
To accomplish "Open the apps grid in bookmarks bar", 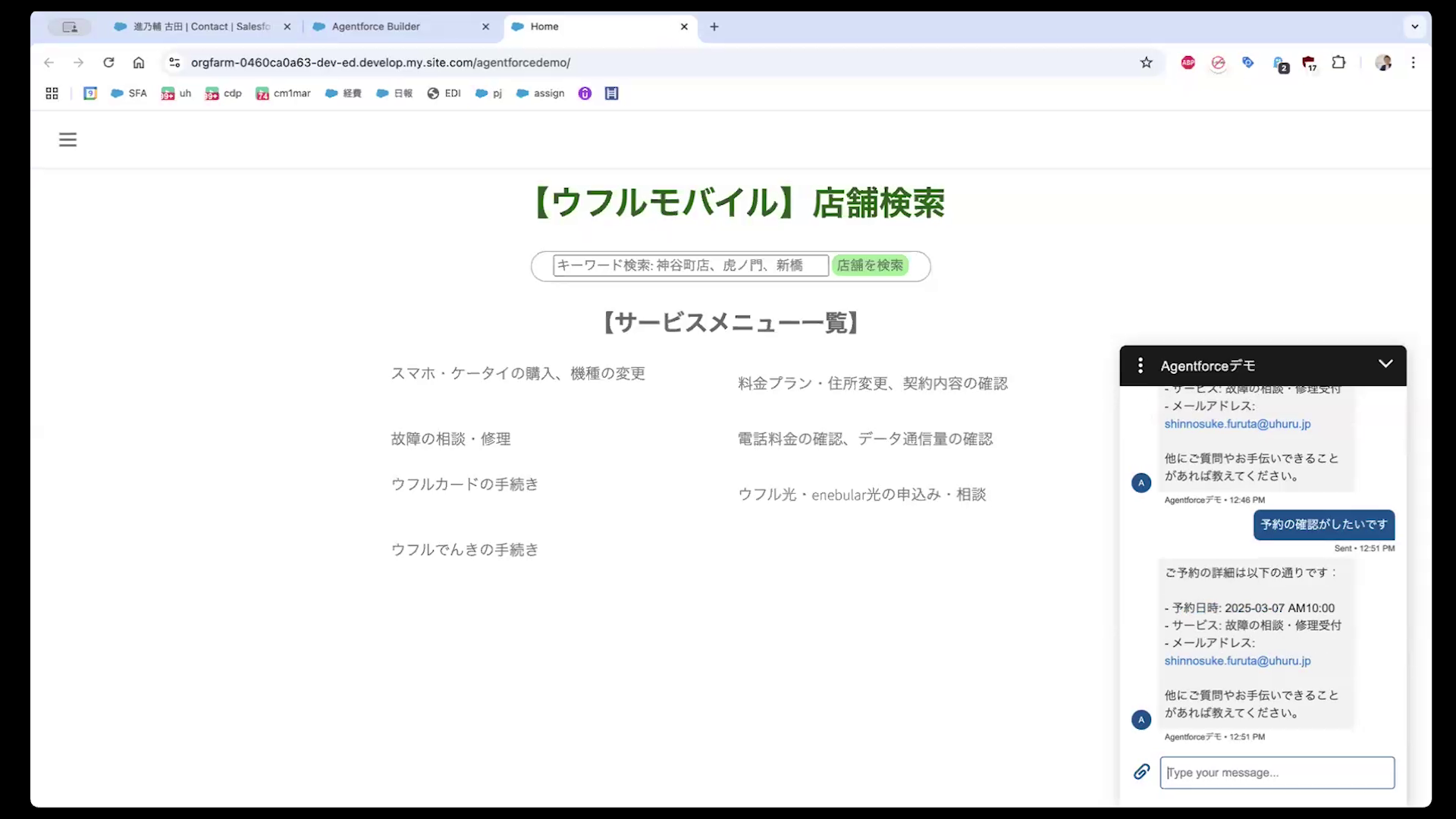I will pyautogui.click(x=52, y=93).
